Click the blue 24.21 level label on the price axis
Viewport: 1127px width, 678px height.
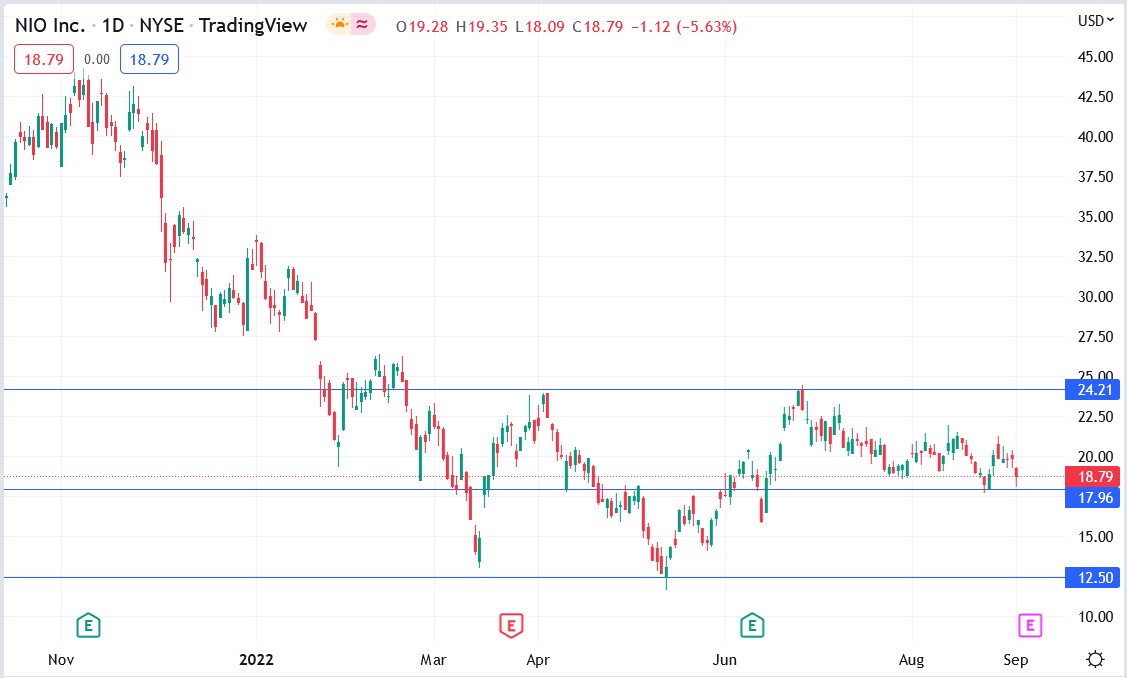point(1092,391)
